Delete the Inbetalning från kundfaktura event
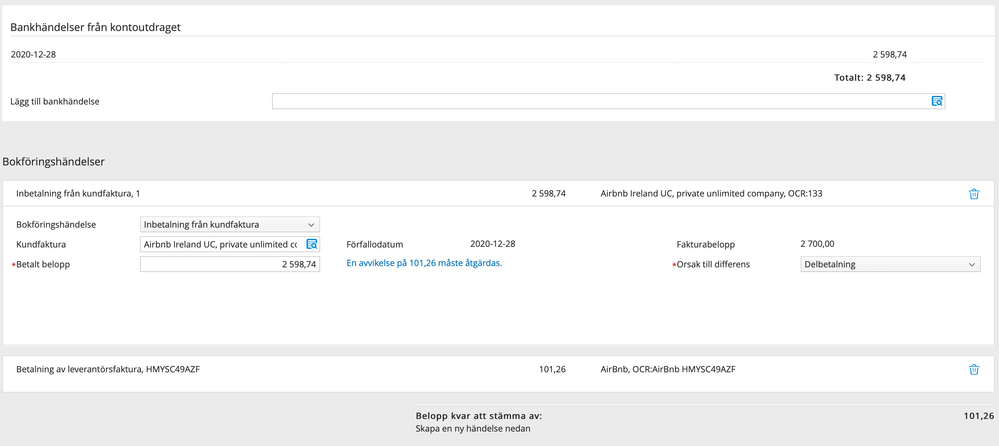999x446 pixels. point(974,194)
